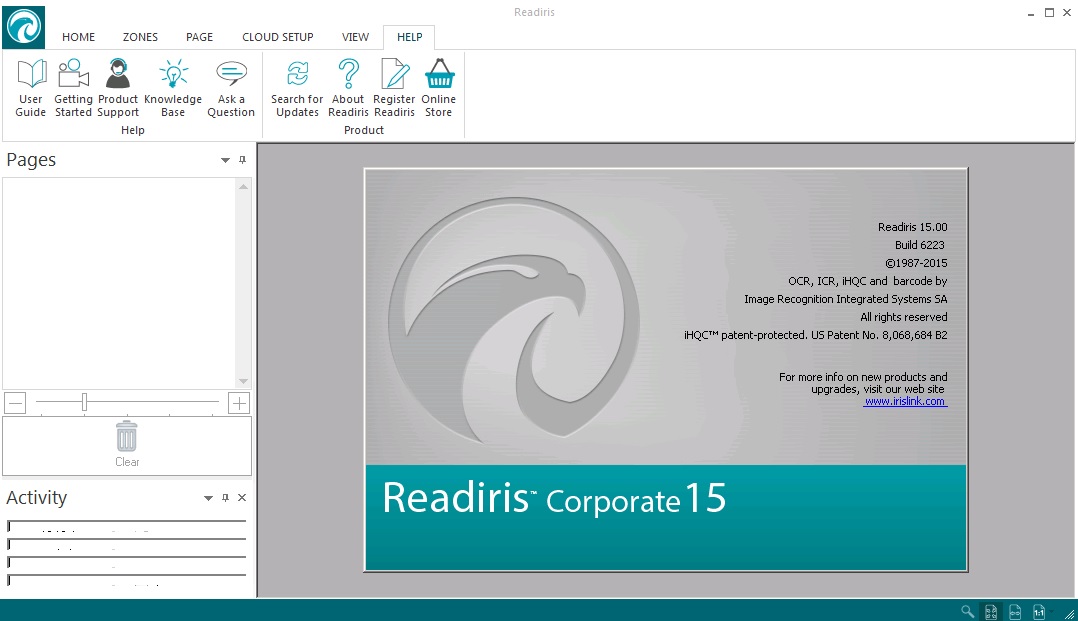Switch to the HOME ribbon tab
The height and width of the screenshot is (621, 1078).
[78, 37]
